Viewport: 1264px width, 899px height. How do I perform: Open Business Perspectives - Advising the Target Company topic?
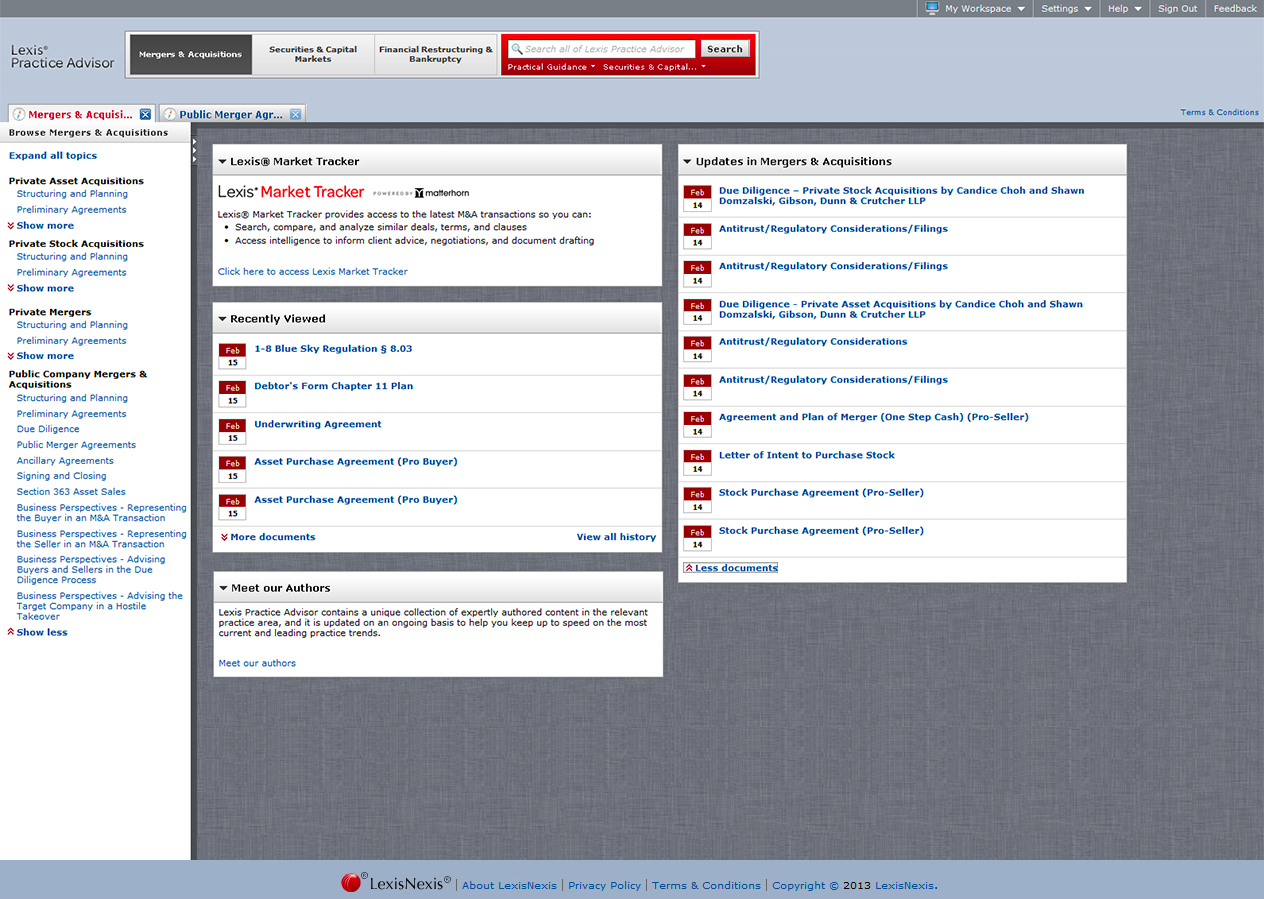(x=100, y=606)
